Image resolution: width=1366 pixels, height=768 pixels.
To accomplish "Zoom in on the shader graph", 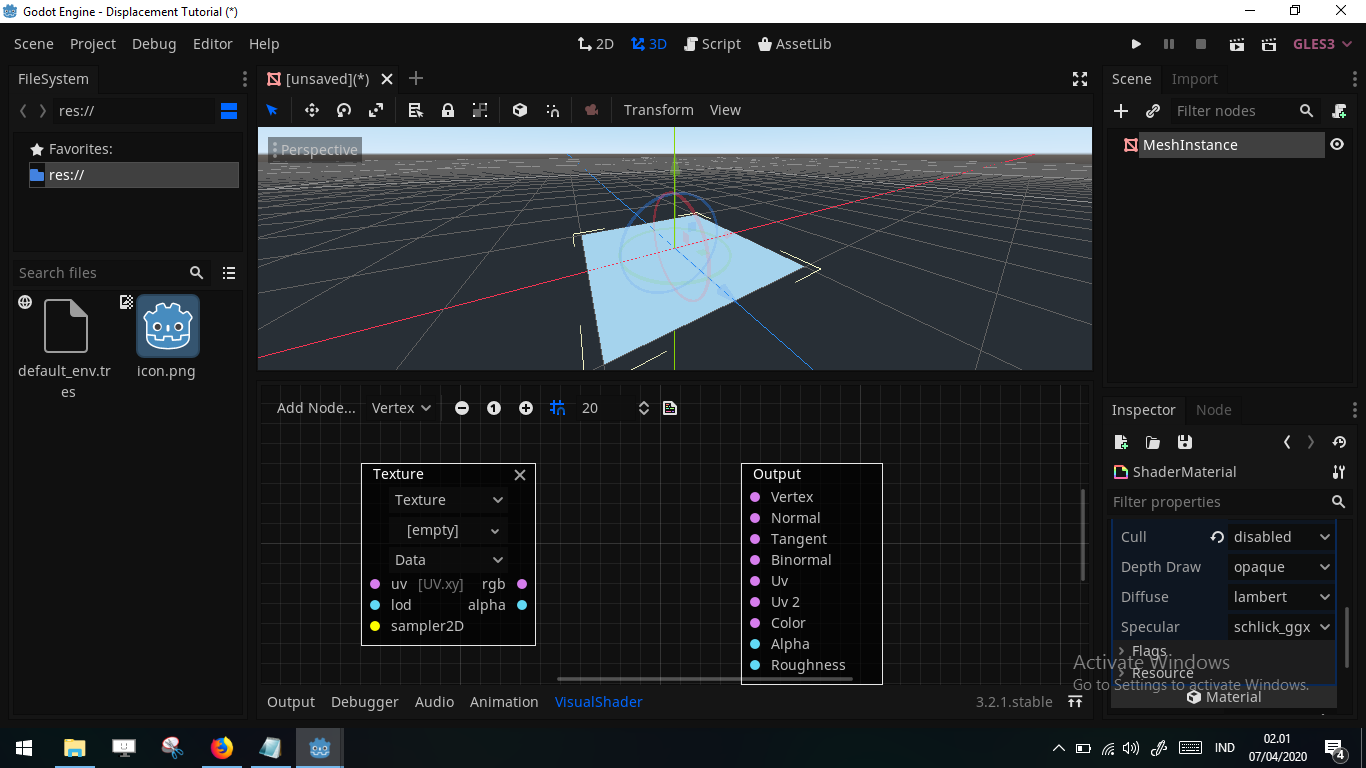I will pyautogui.click(x=525, y=407).
